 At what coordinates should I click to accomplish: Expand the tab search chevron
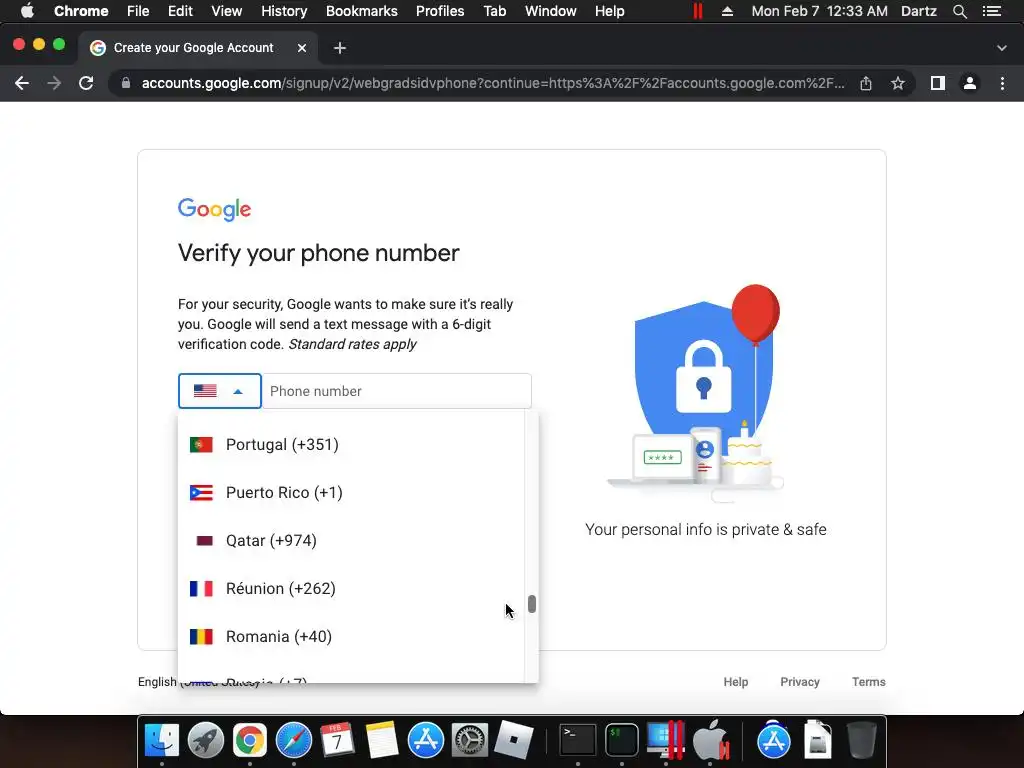point(1002,48)
